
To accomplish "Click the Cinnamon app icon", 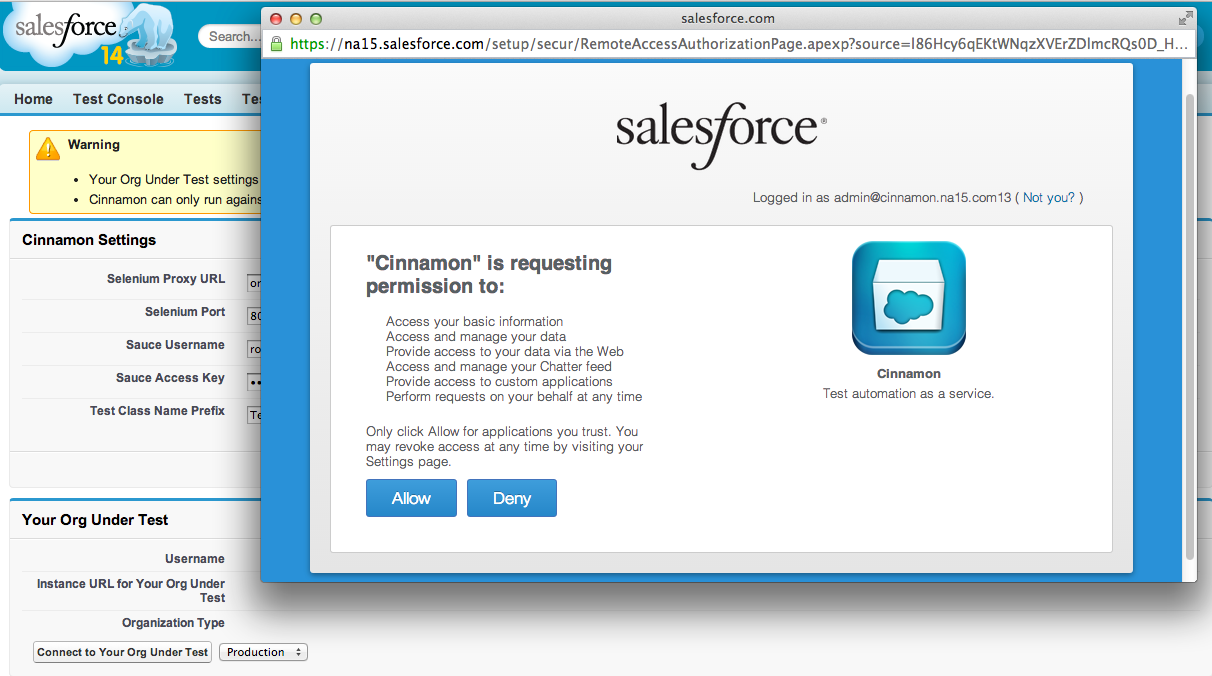I will coord(909,299).
